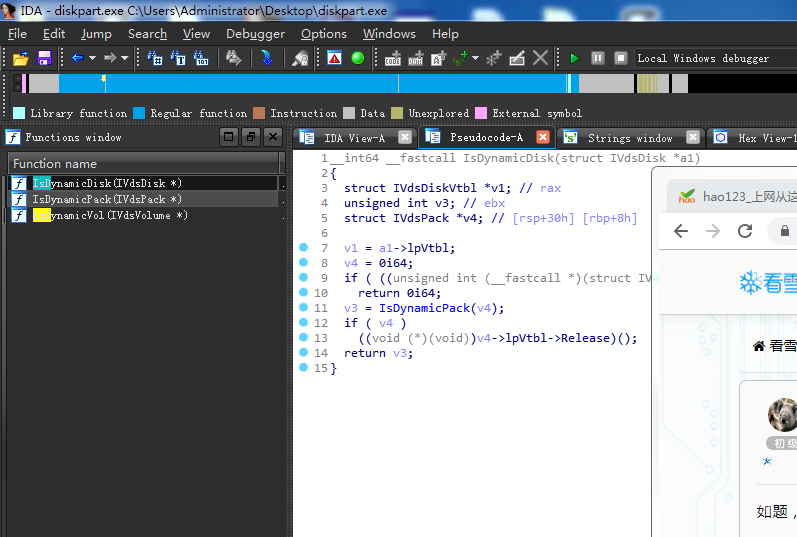Viewport: 797px width, 537px height.
Task: Click the asterisk array icon
Action: (x=494, y=58)
